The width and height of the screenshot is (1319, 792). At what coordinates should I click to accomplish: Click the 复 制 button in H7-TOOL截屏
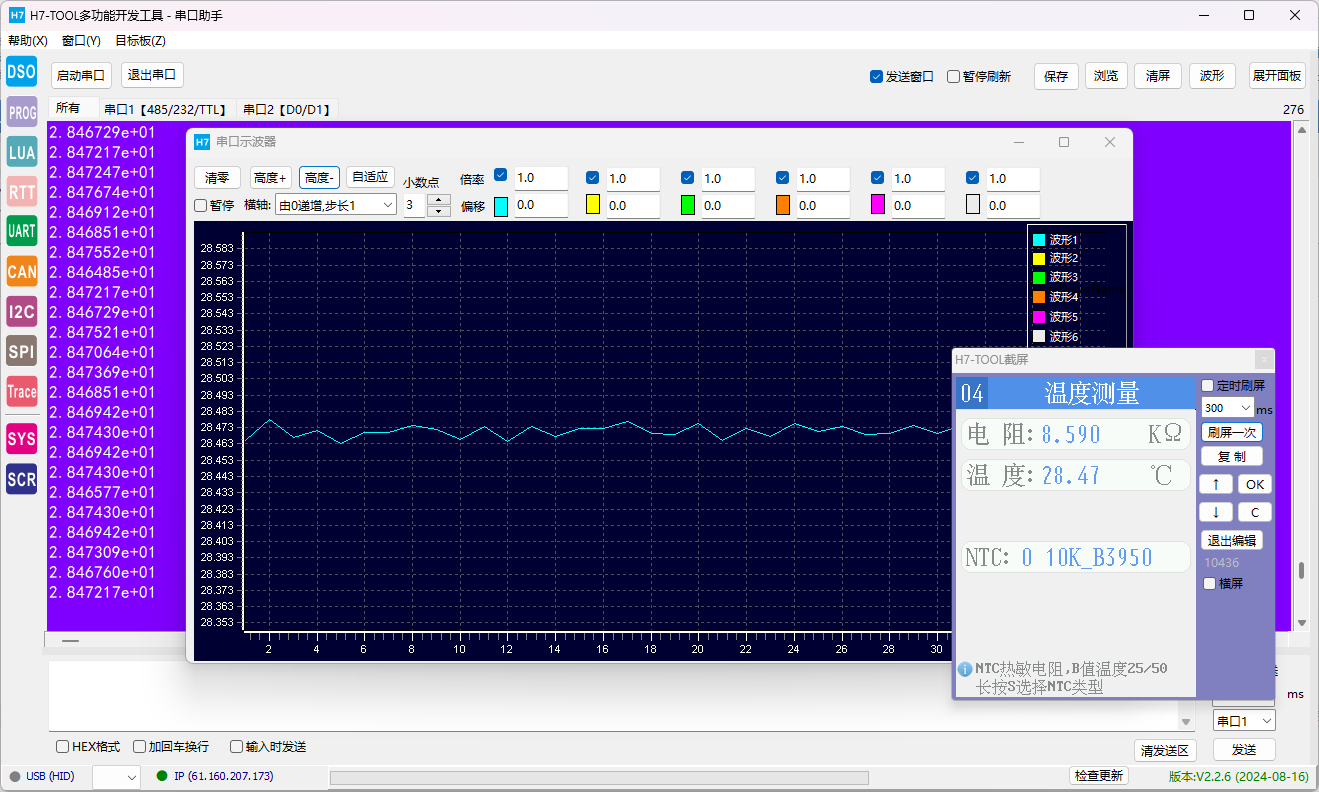[1231, 456]
